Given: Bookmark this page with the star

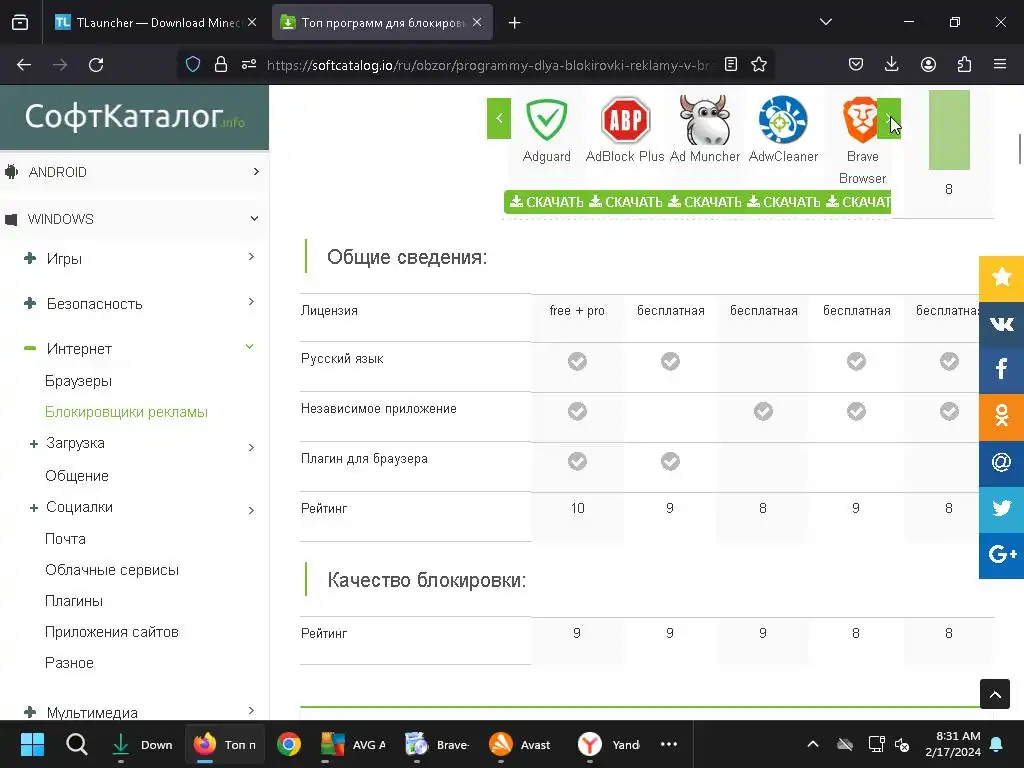Looking at the screenshot, I should point(759,65).
